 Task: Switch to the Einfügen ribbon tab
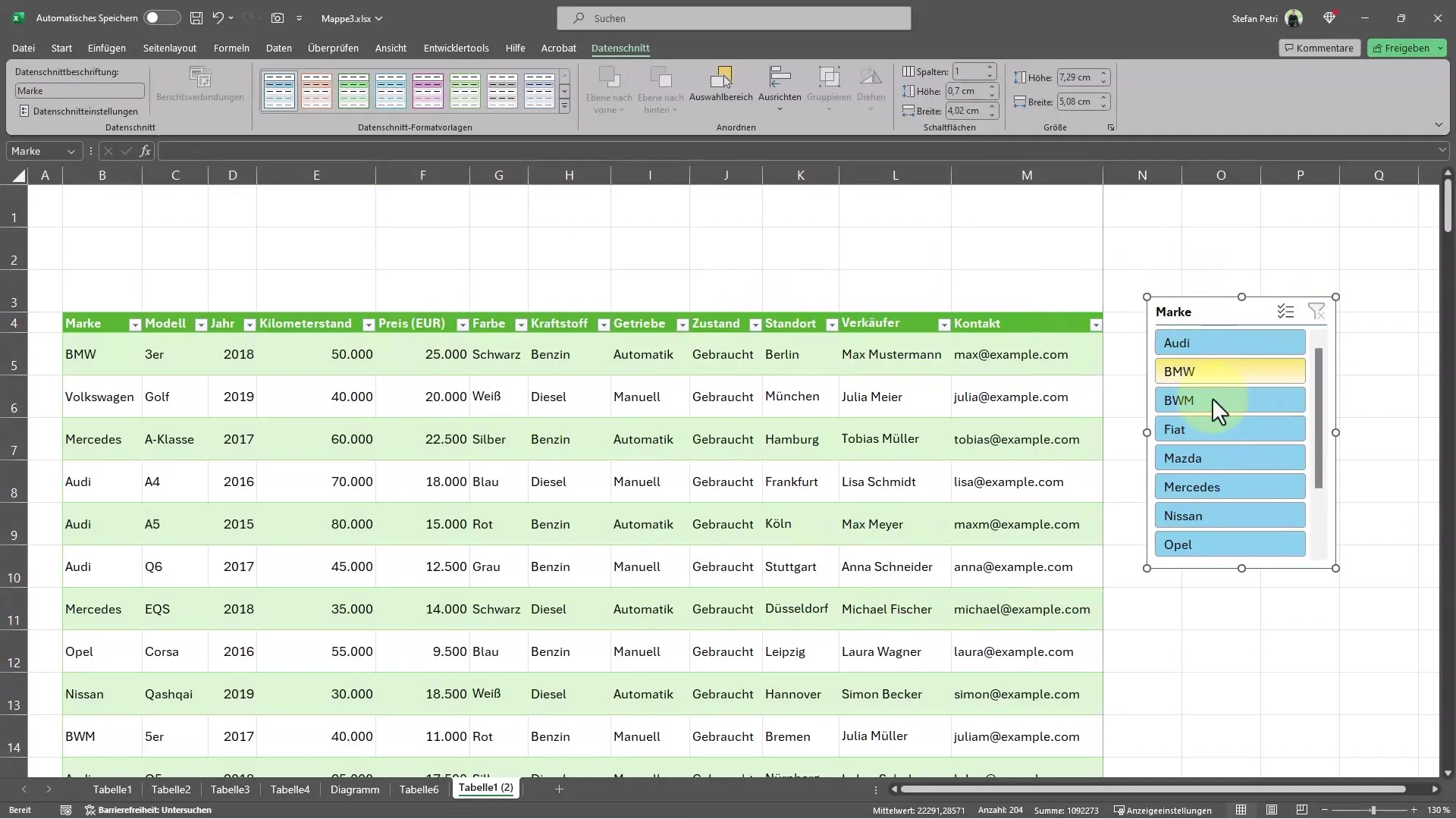107,48
